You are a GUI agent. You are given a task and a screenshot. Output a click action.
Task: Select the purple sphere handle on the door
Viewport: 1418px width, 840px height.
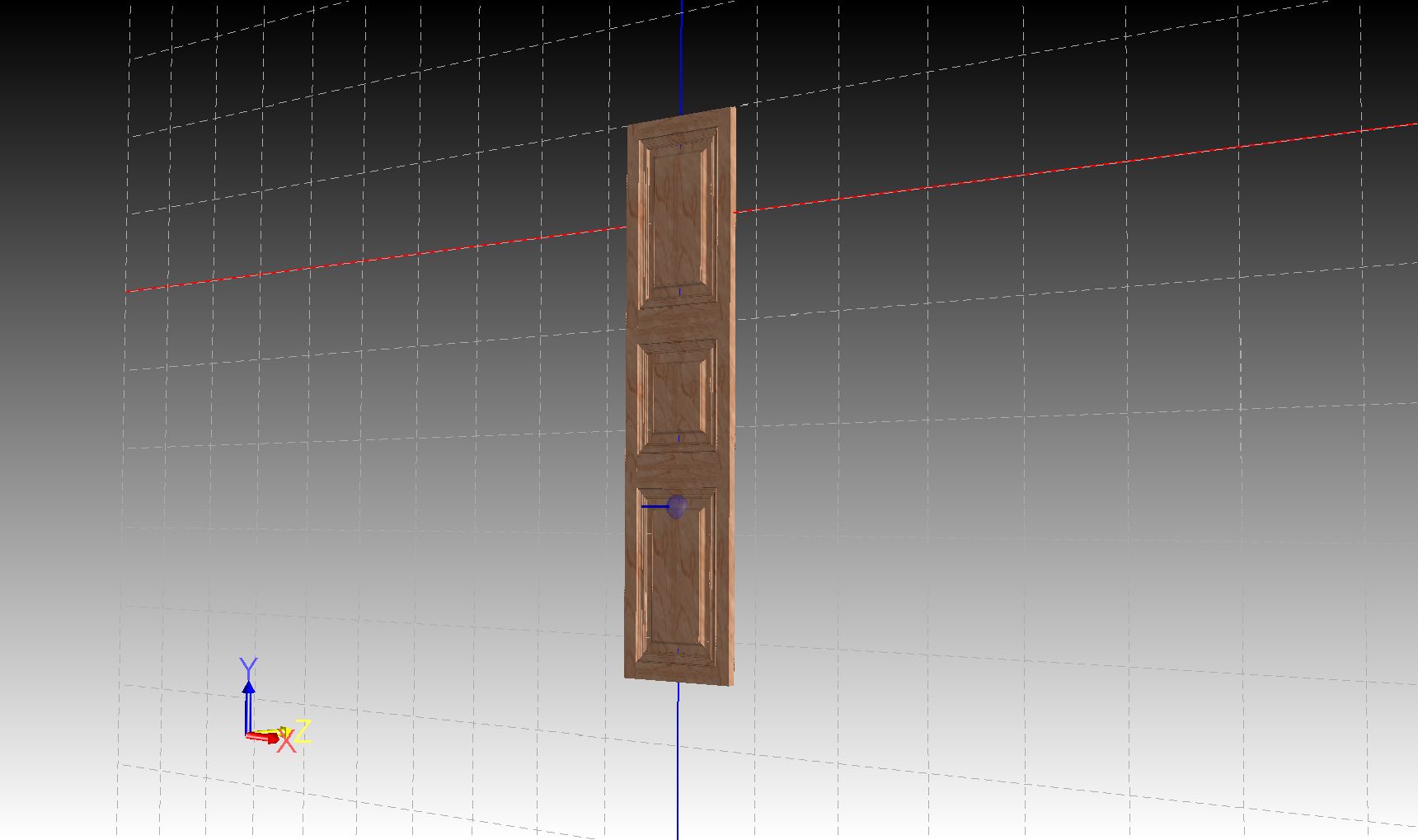pyautogui.click(x=677, y=507)
